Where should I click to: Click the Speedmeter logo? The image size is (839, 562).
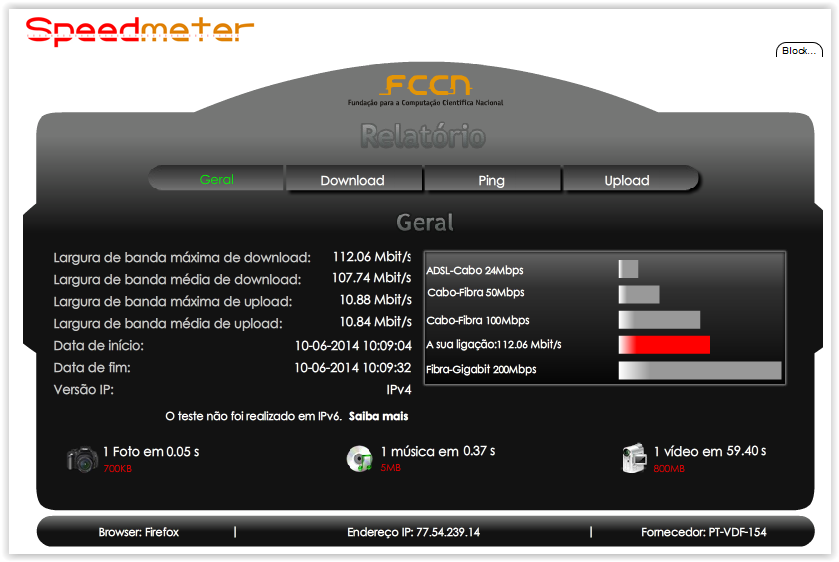pyautogui.click(x=140, y=32)
